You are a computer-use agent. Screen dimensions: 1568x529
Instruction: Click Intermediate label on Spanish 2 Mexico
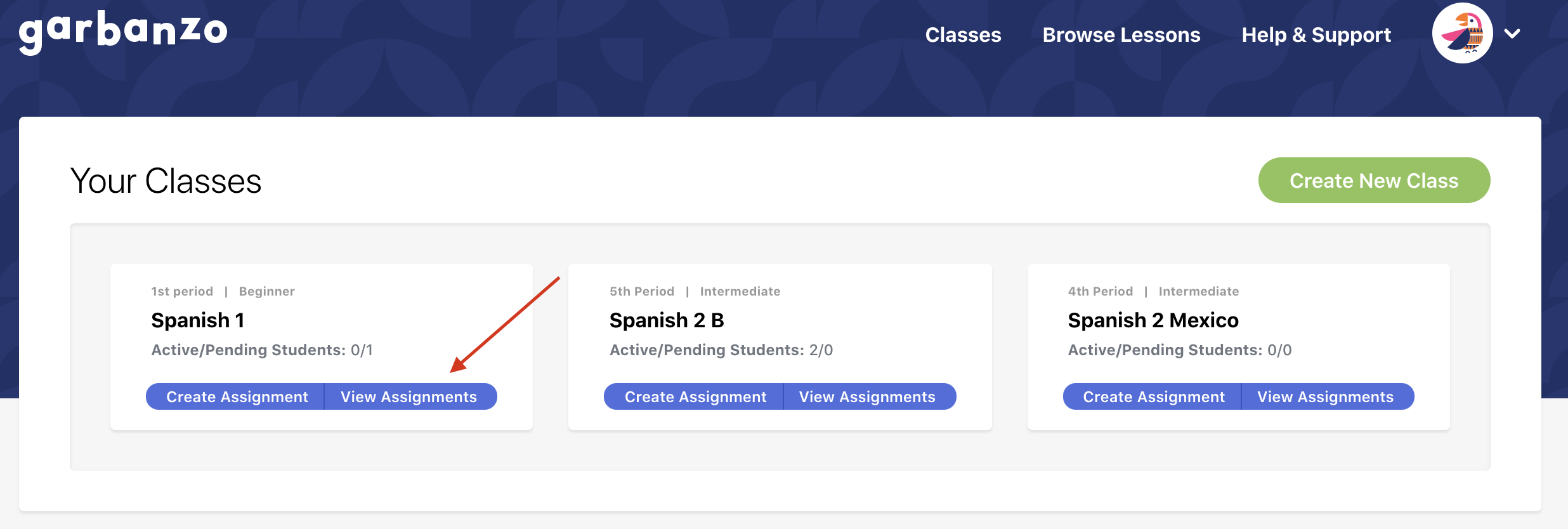[1199, 291]
